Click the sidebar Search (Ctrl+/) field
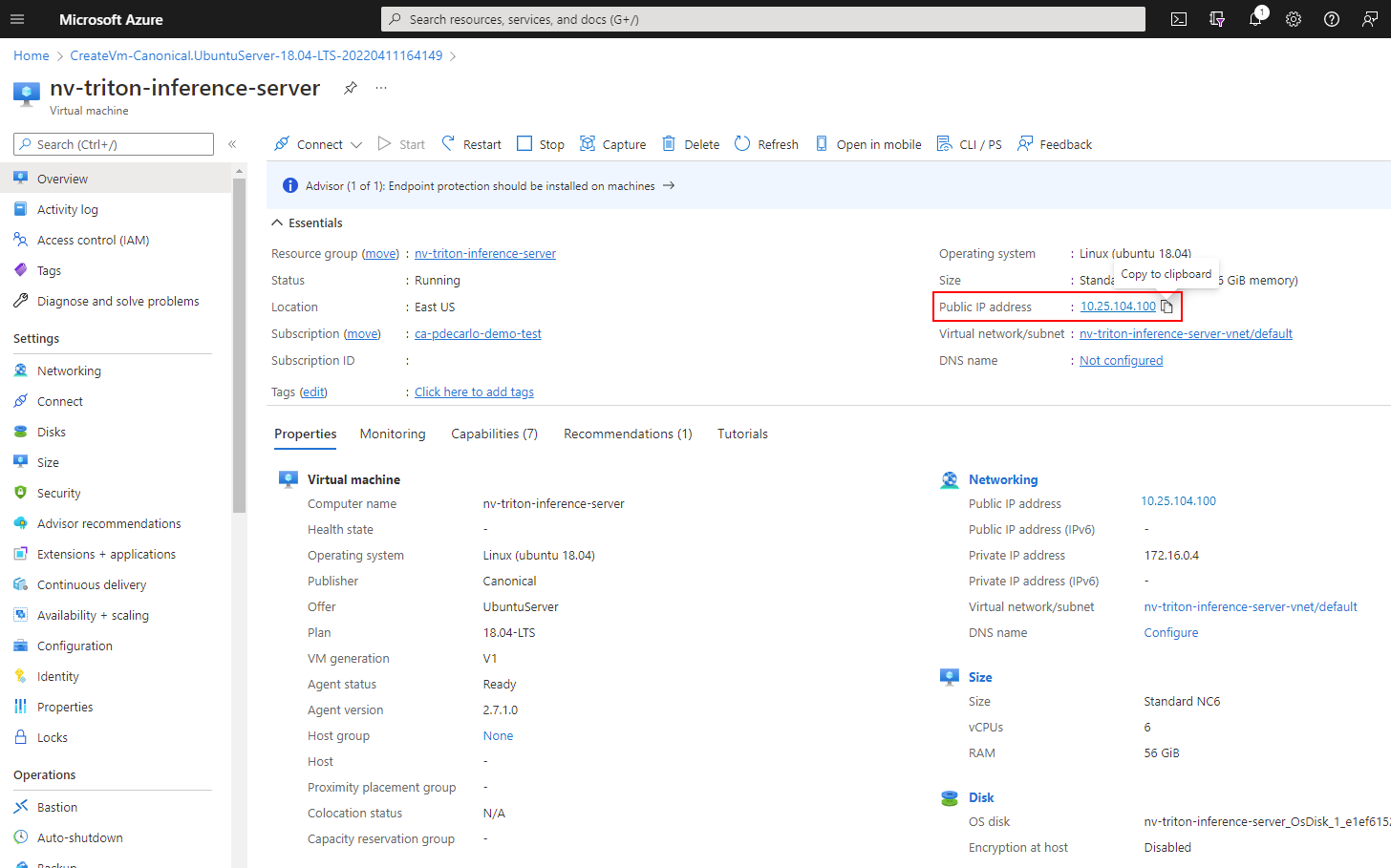1391x868 pixels. tap(114, 144)
